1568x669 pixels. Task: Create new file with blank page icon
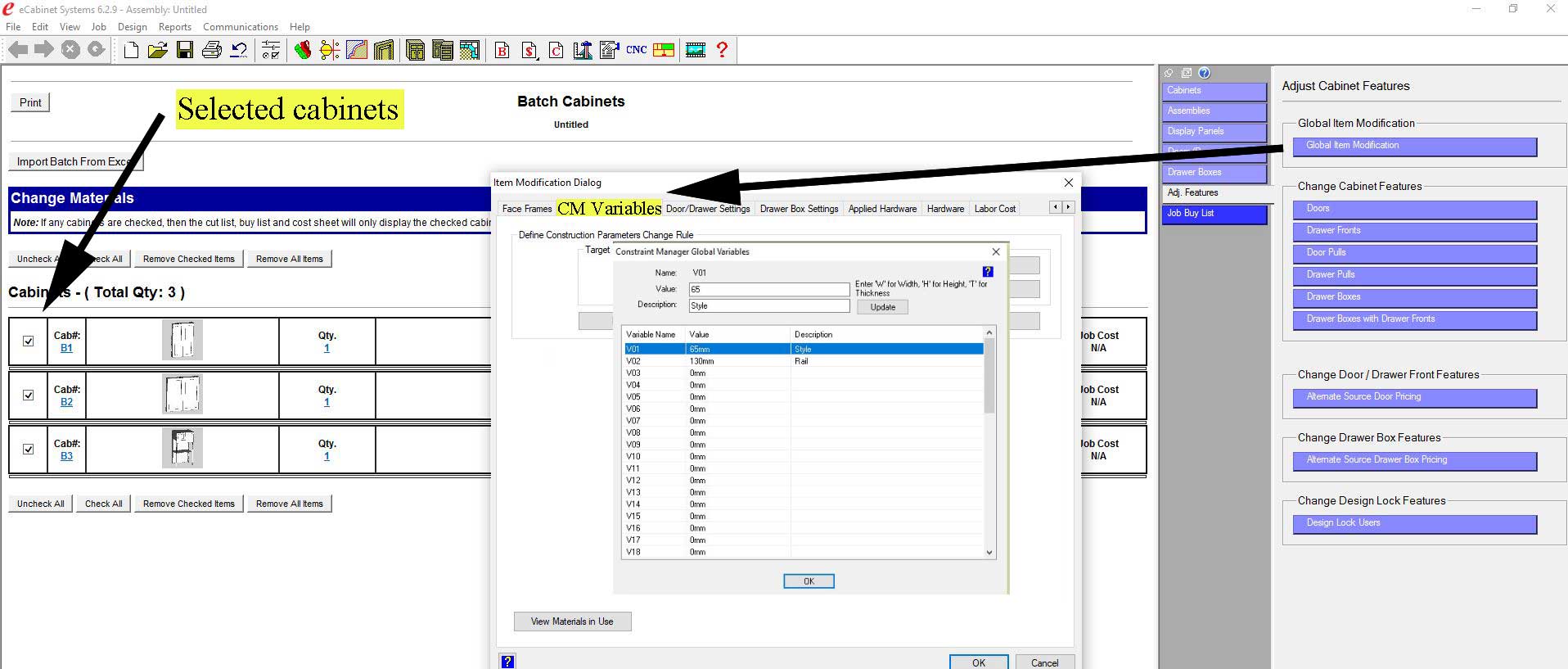(131, 51)
